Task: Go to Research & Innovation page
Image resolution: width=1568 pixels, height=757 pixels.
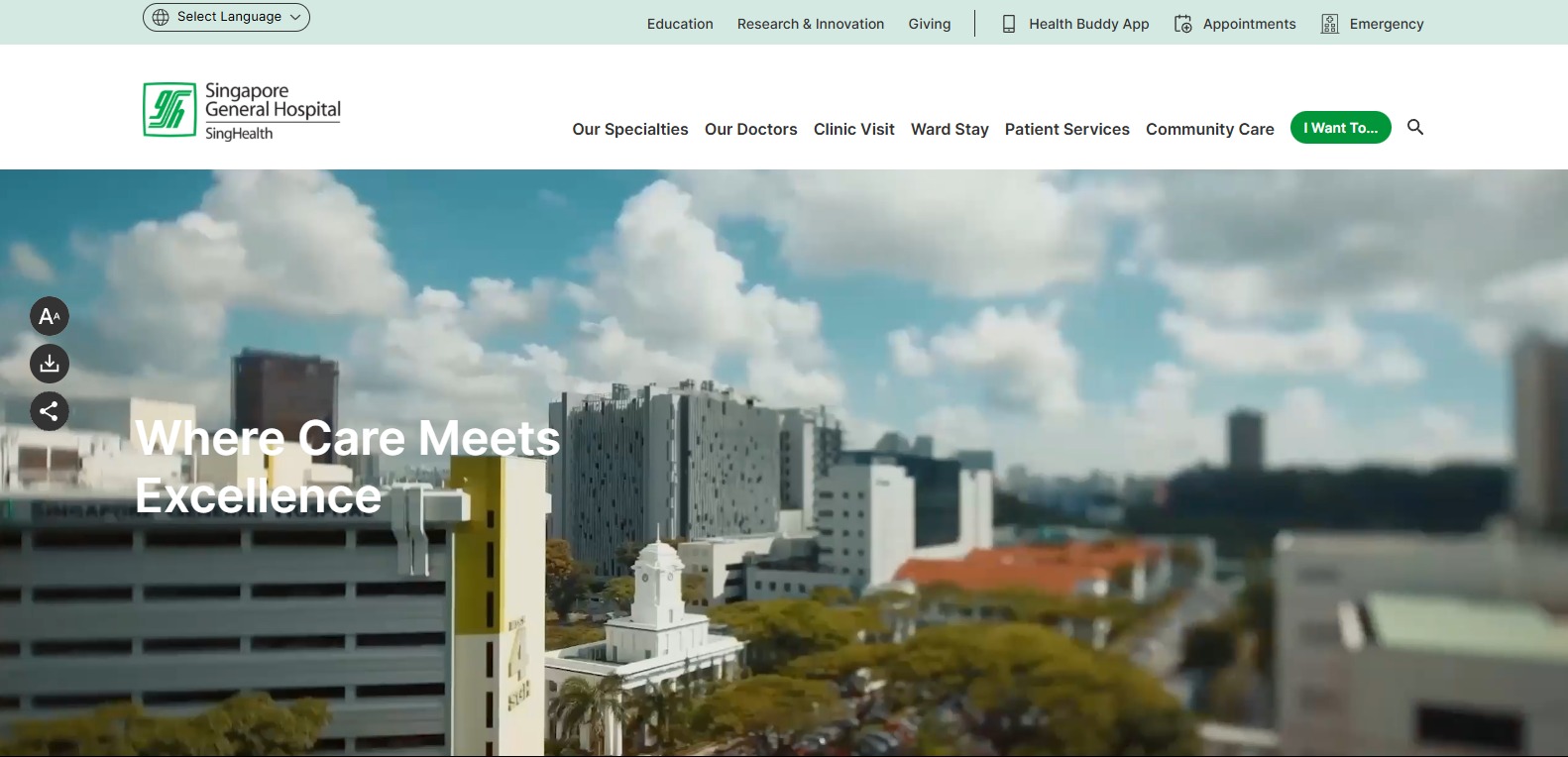Action: click(x=811, y=24)
